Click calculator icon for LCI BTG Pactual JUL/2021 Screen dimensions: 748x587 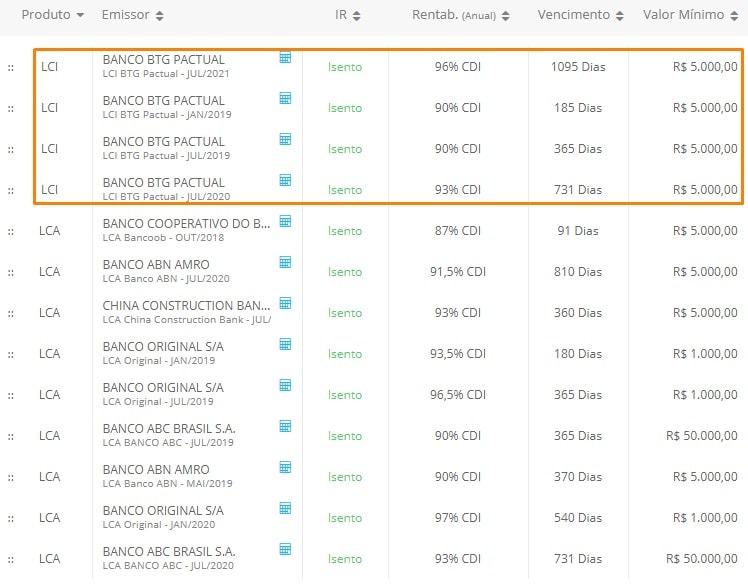click(285, 58)
